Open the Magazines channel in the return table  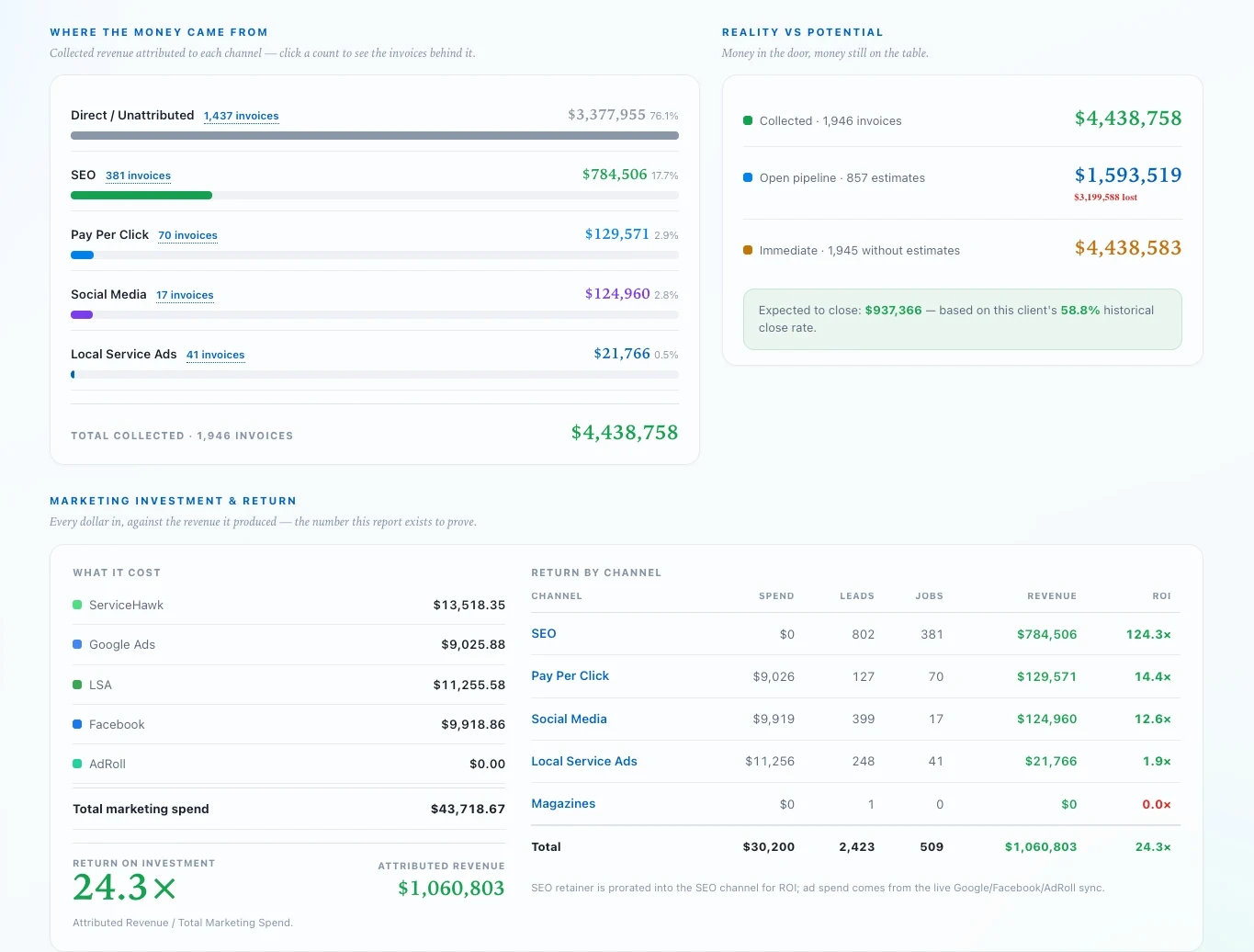pos(563,803)
